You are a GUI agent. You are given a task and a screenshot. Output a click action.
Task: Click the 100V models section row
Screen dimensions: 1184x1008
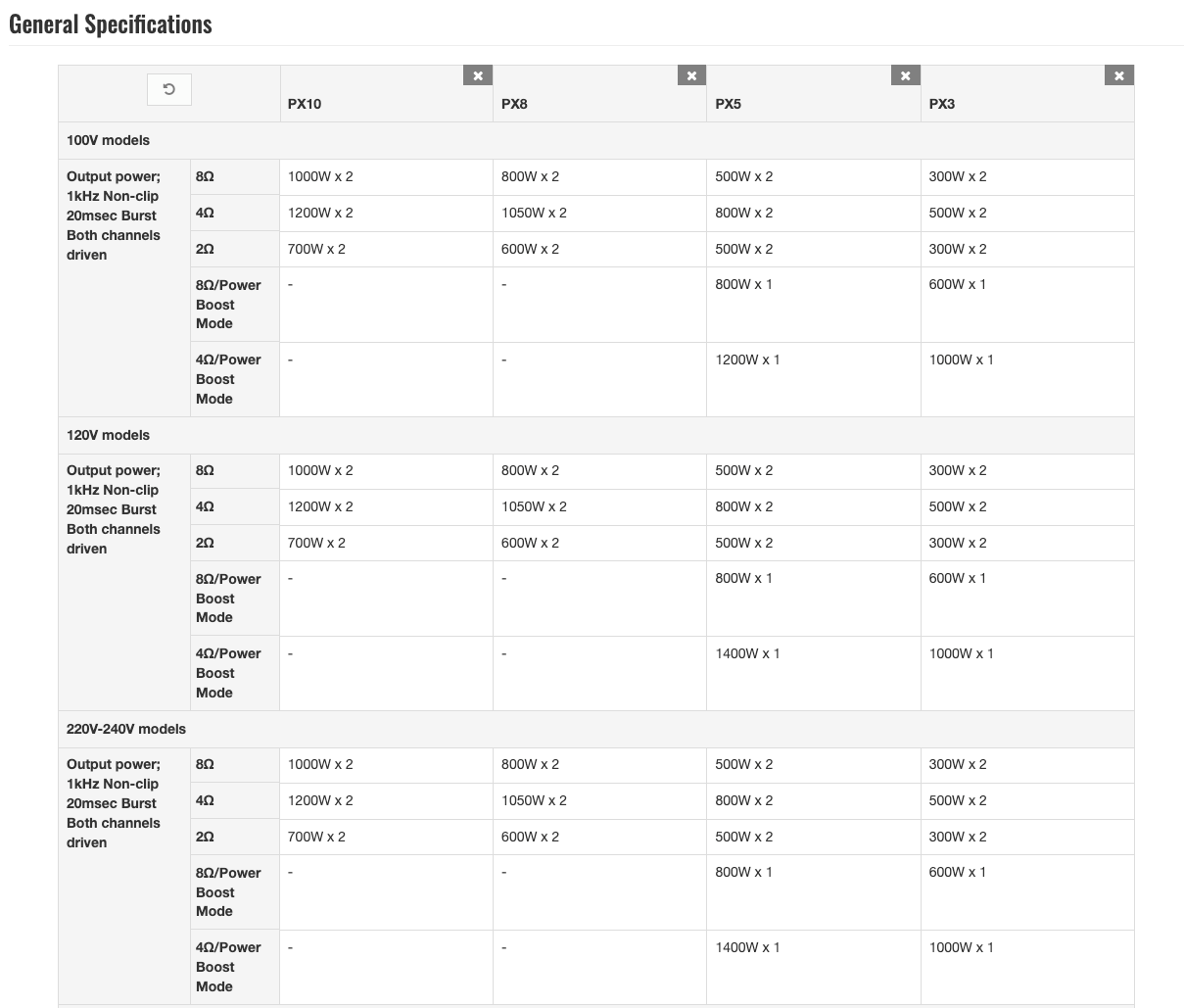pos(108,140)
